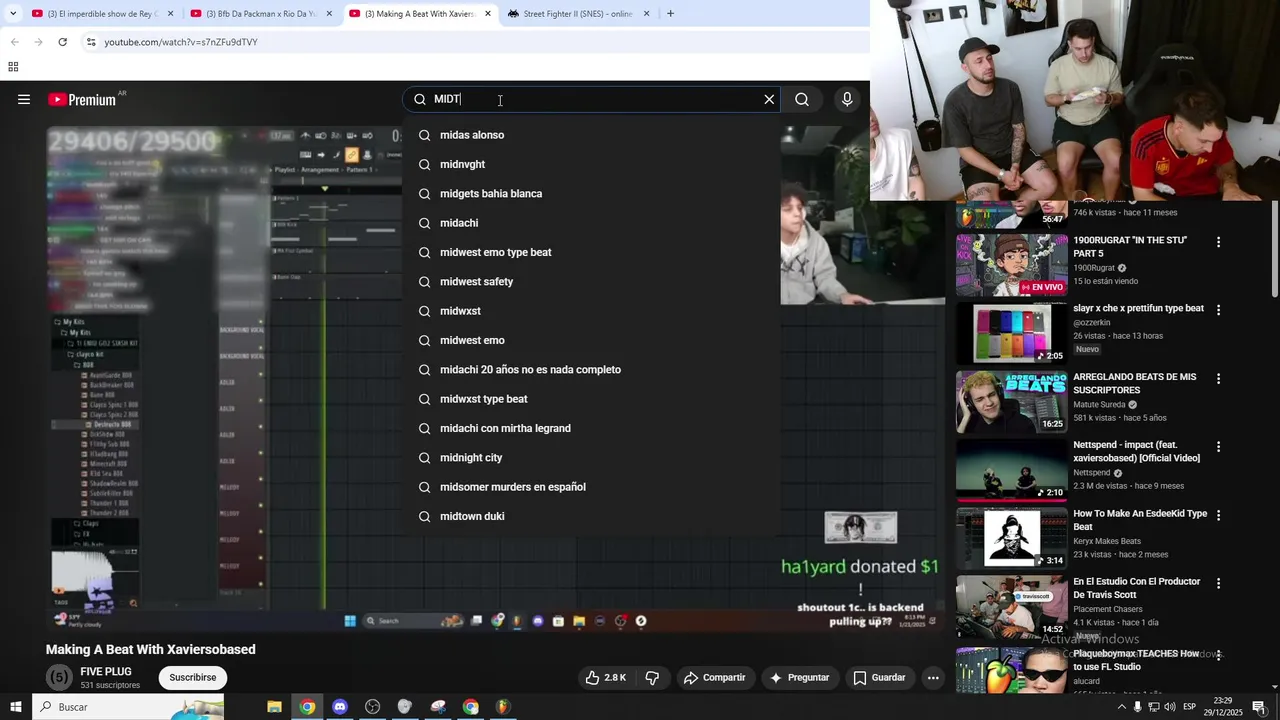Open 'En El Estudio Con El Productor' thumbnail
Viewport: 1280px width, 720px height.
click(x=1011, y=606)
